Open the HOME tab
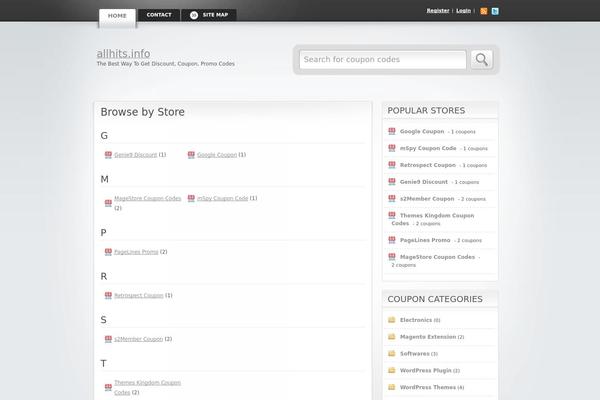Image resolution: width=600 pixels, height=400 pixels. coord(117,18)
